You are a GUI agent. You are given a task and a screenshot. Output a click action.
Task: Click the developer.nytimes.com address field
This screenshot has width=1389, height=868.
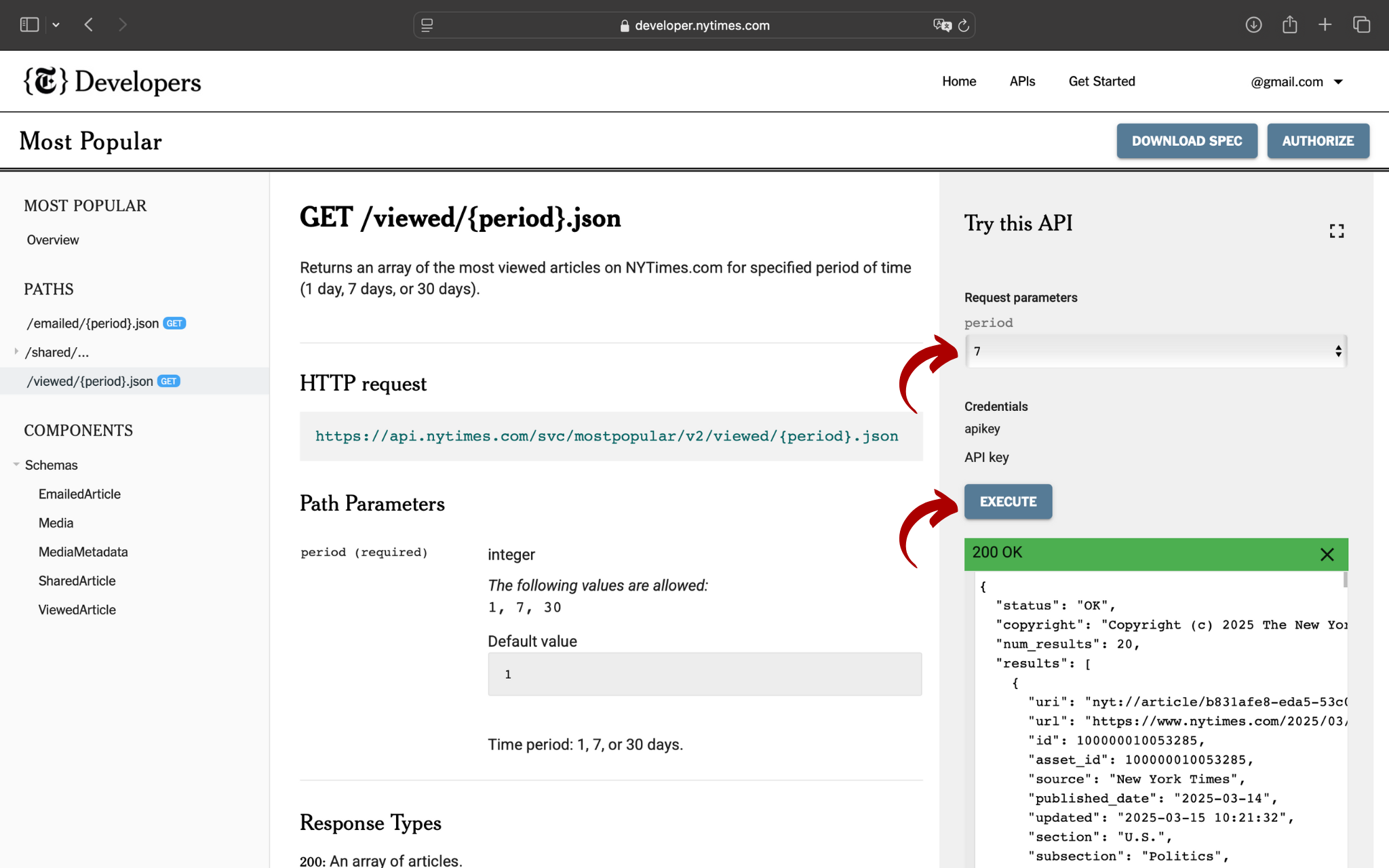point(694,25)
